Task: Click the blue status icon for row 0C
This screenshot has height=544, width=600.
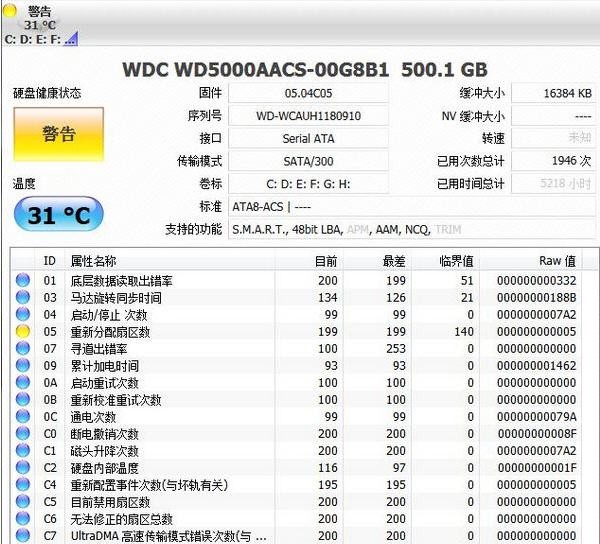Action: tap(23, 416)
